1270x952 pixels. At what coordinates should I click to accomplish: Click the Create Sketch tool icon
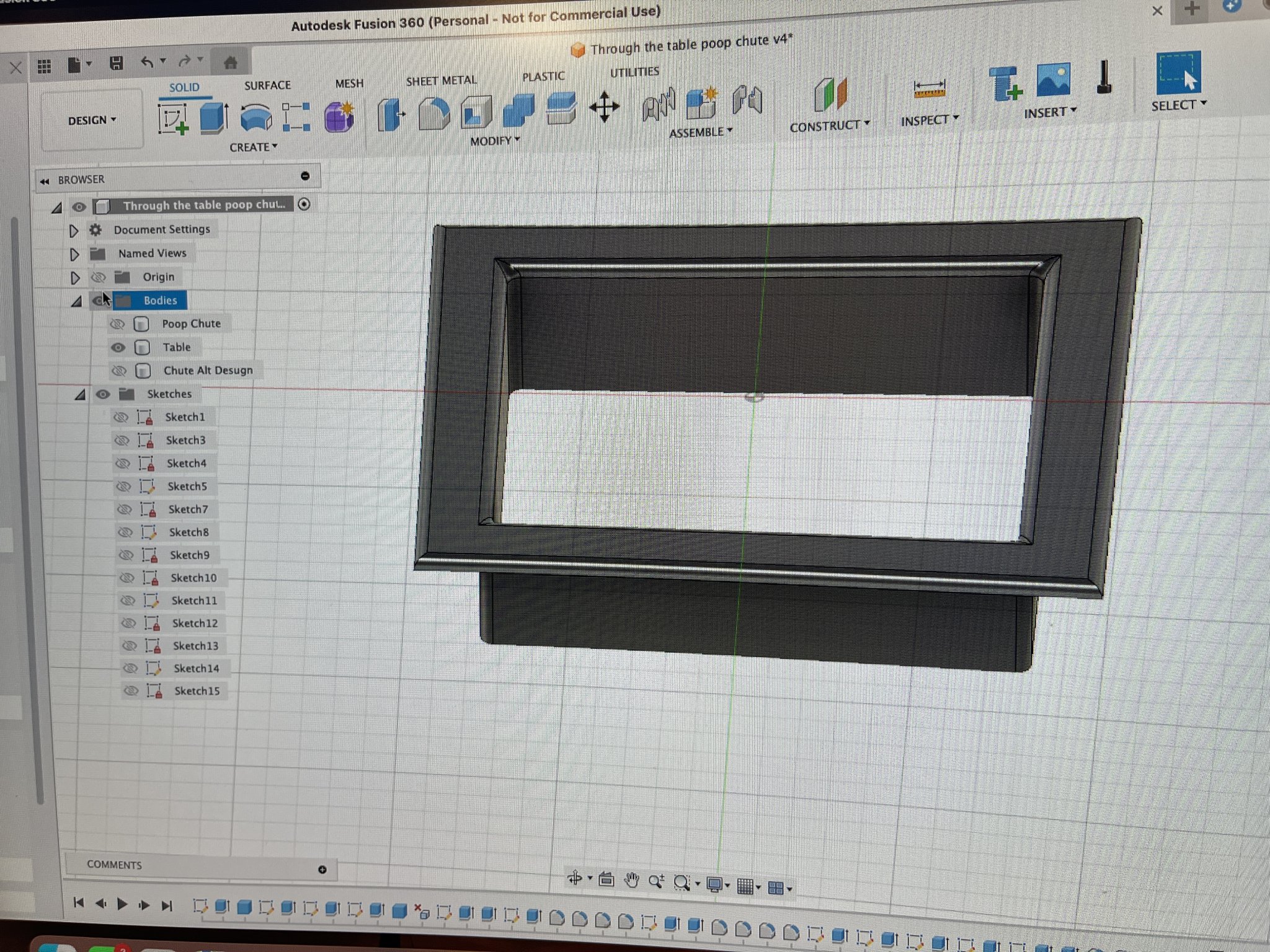173,118
